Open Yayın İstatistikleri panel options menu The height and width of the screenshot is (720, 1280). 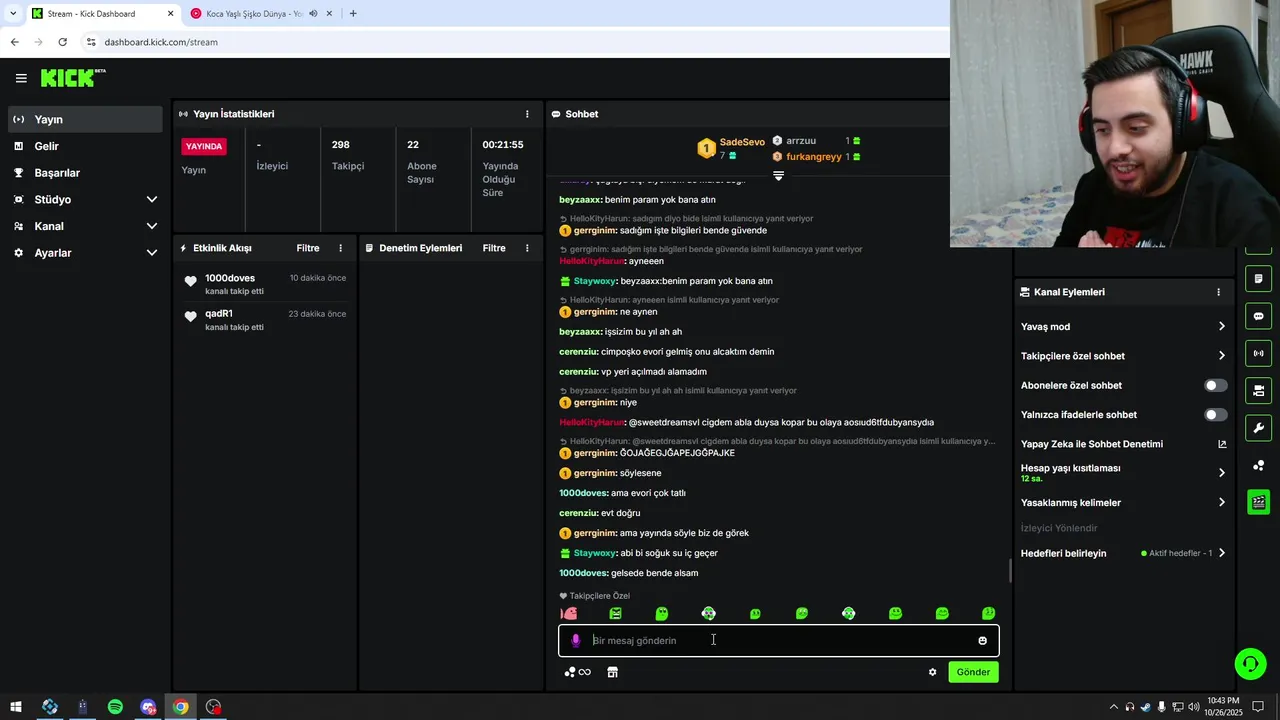pyautogui.click(x=527, y=114)
